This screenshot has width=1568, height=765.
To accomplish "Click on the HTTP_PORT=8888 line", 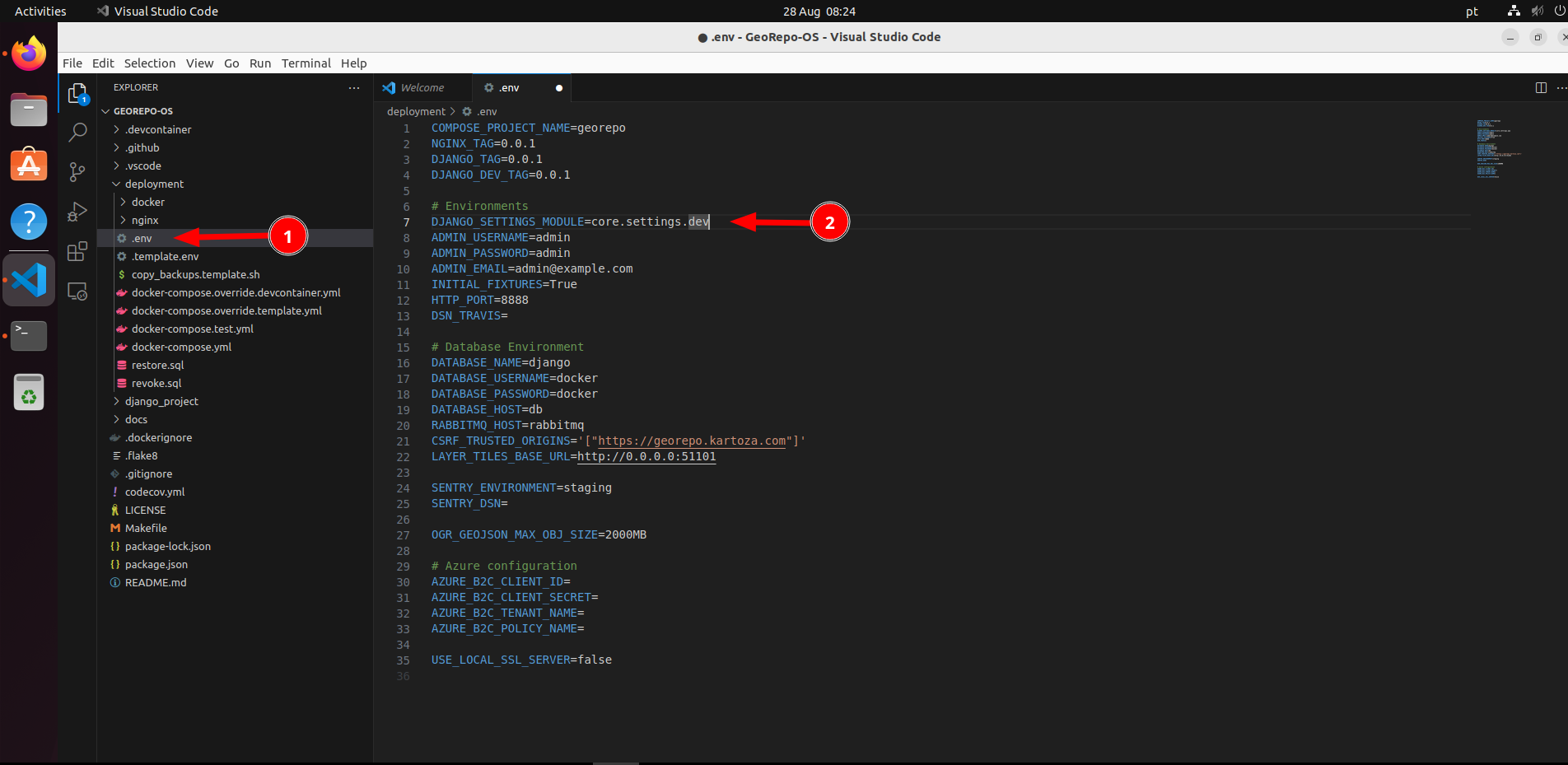I will coord(480,300).
